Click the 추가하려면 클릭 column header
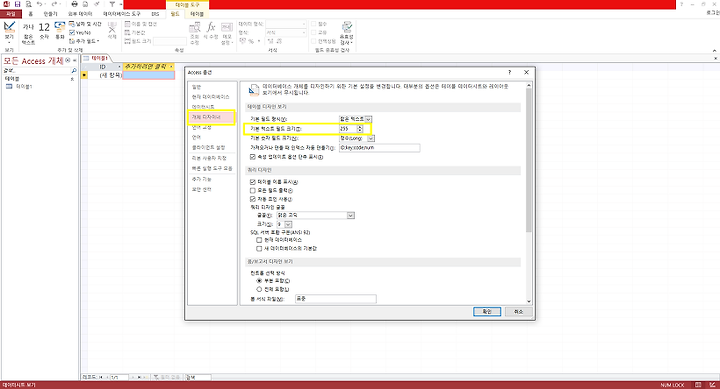The width and height of the screenshot is (720, 389). tap(149, 67)
